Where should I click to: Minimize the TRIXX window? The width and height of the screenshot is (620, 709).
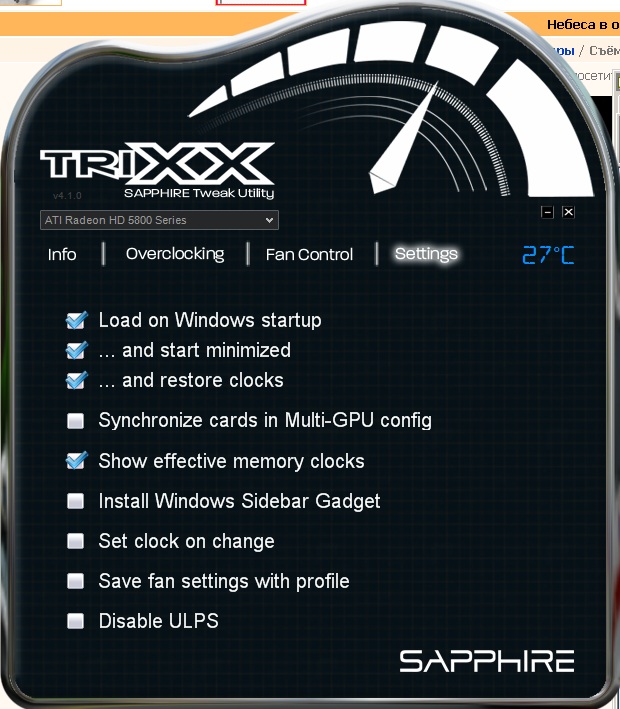(x=547, y=212)
